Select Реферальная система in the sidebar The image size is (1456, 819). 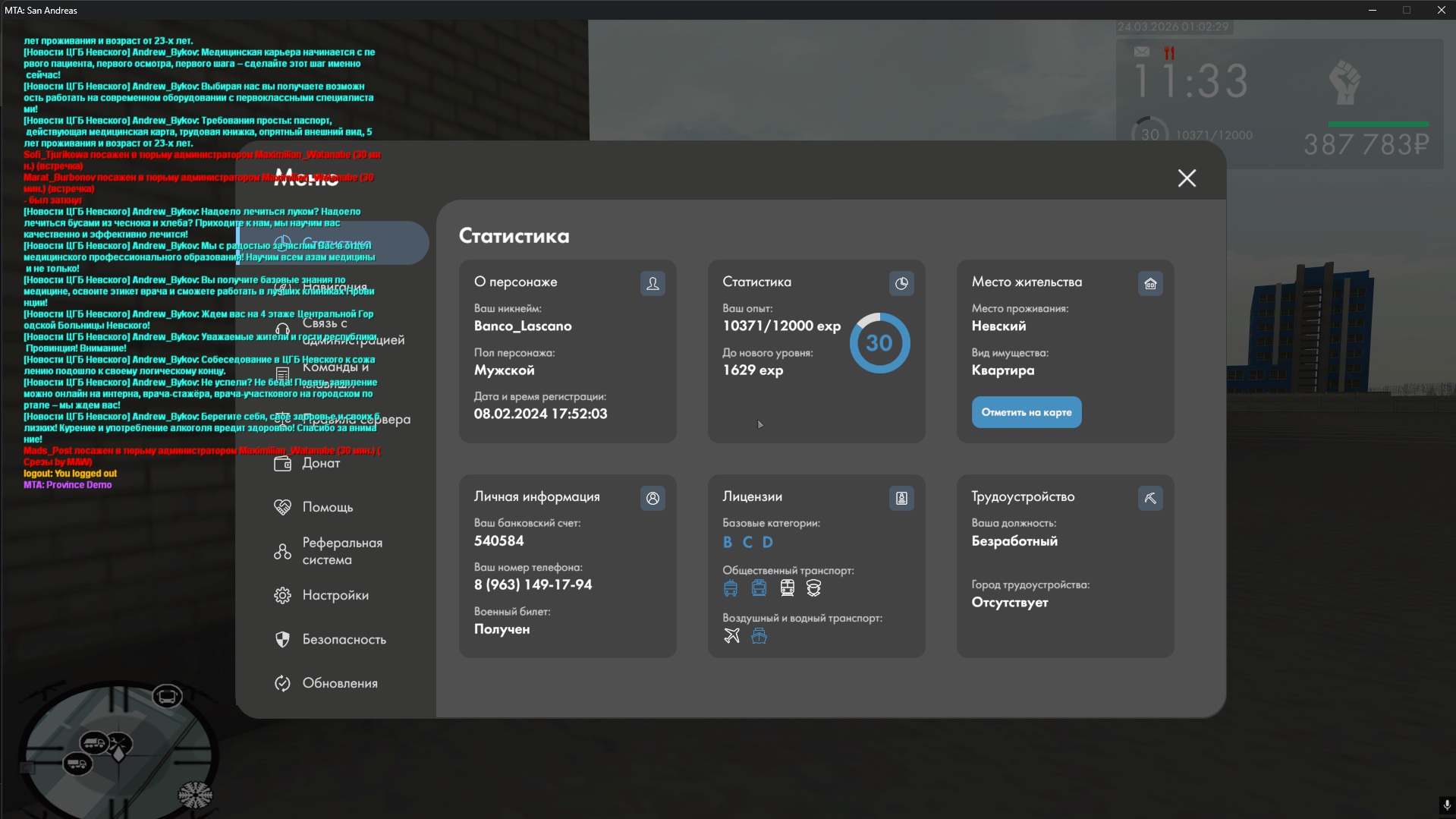[341, 551]
